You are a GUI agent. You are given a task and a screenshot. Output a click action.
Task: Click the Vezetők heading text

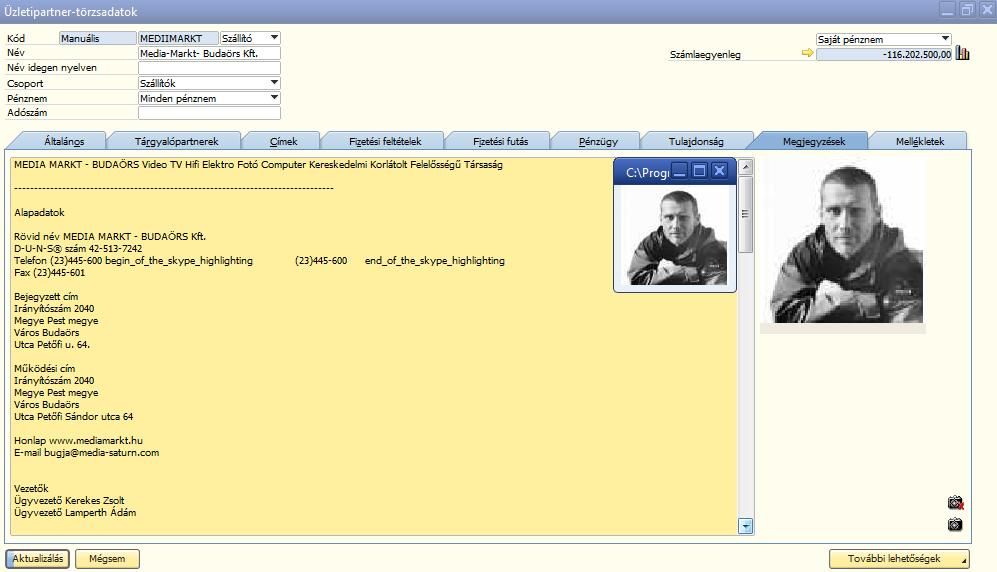click(x=31, y=488)
